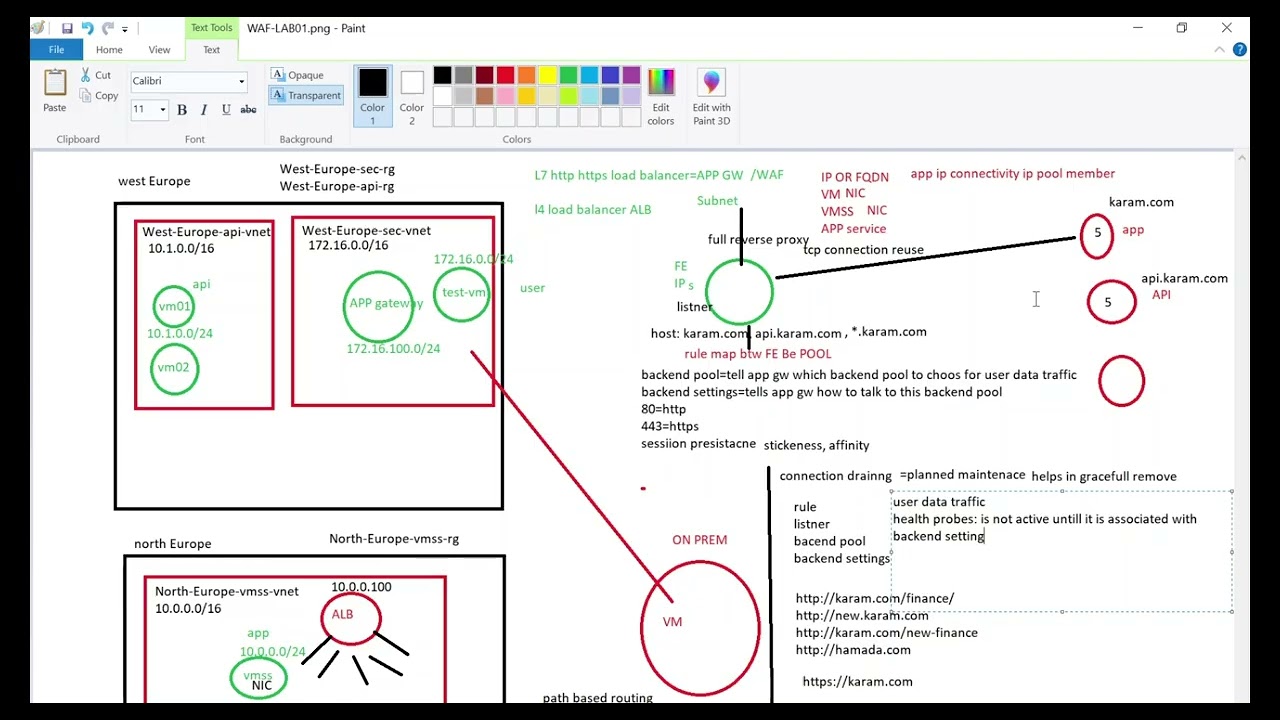
Task: Select Color 1 foreground box
Action: pos(372,96)
